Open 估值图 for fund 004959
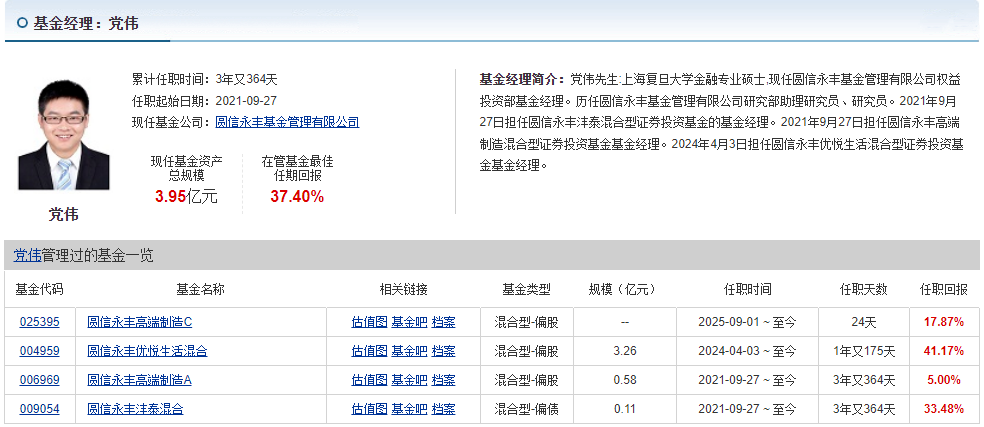Viewport: 984px width, 427px height. coord(369,351)
